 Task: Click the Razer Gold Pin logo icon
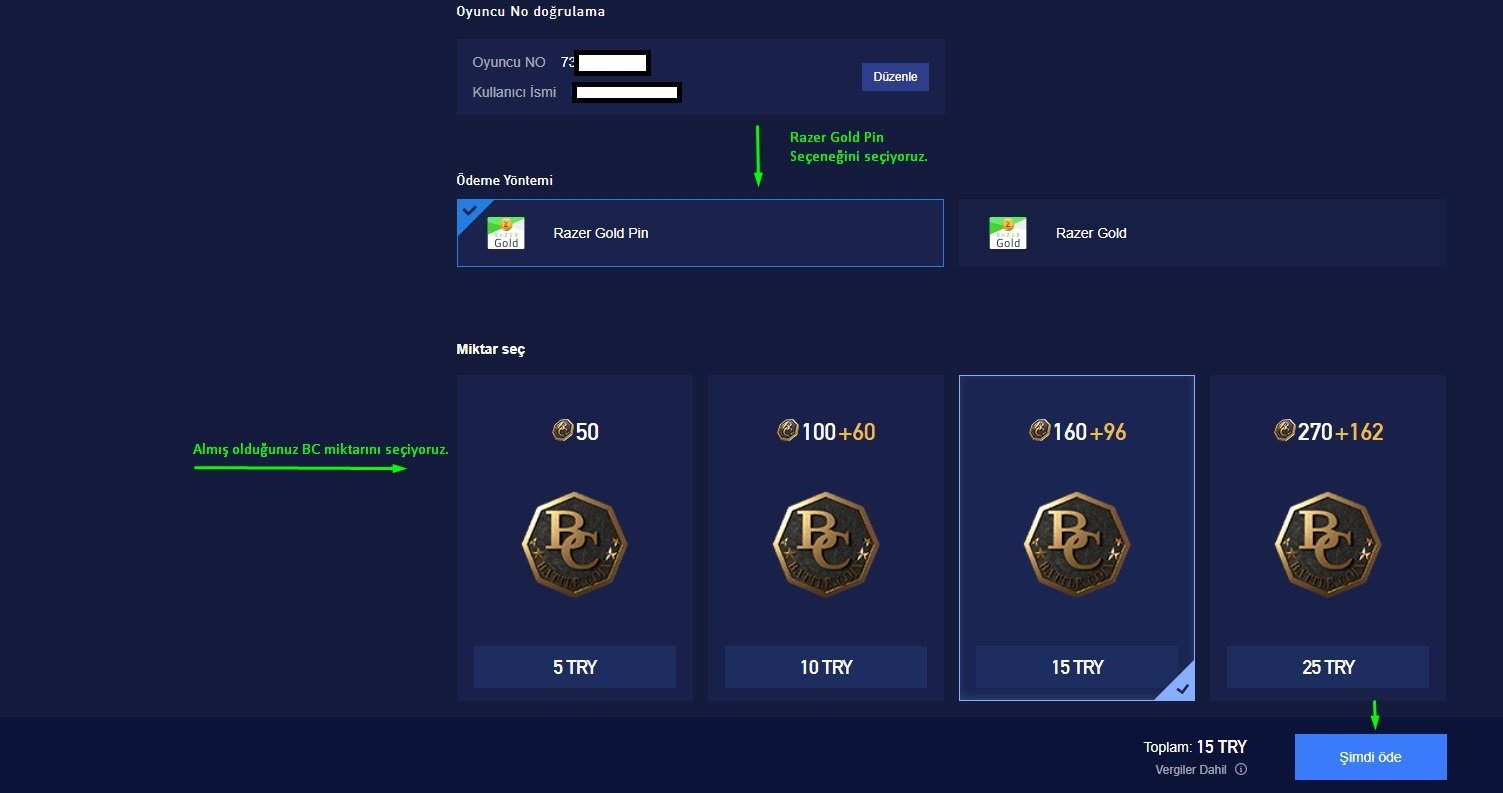click(506, 233)
